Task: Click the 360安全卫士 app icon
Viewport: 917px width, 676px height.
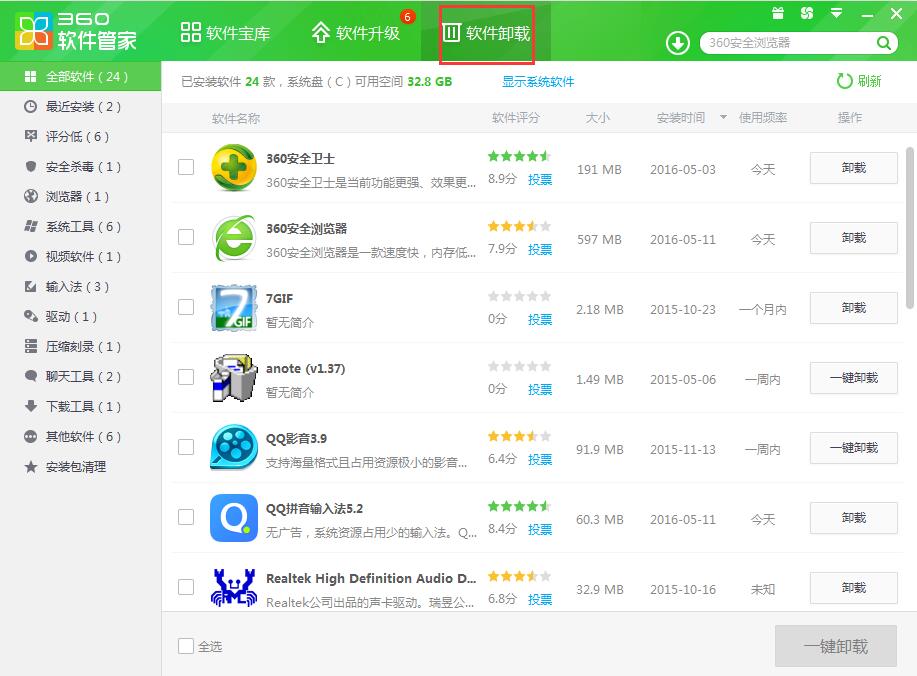Action: 234,168
